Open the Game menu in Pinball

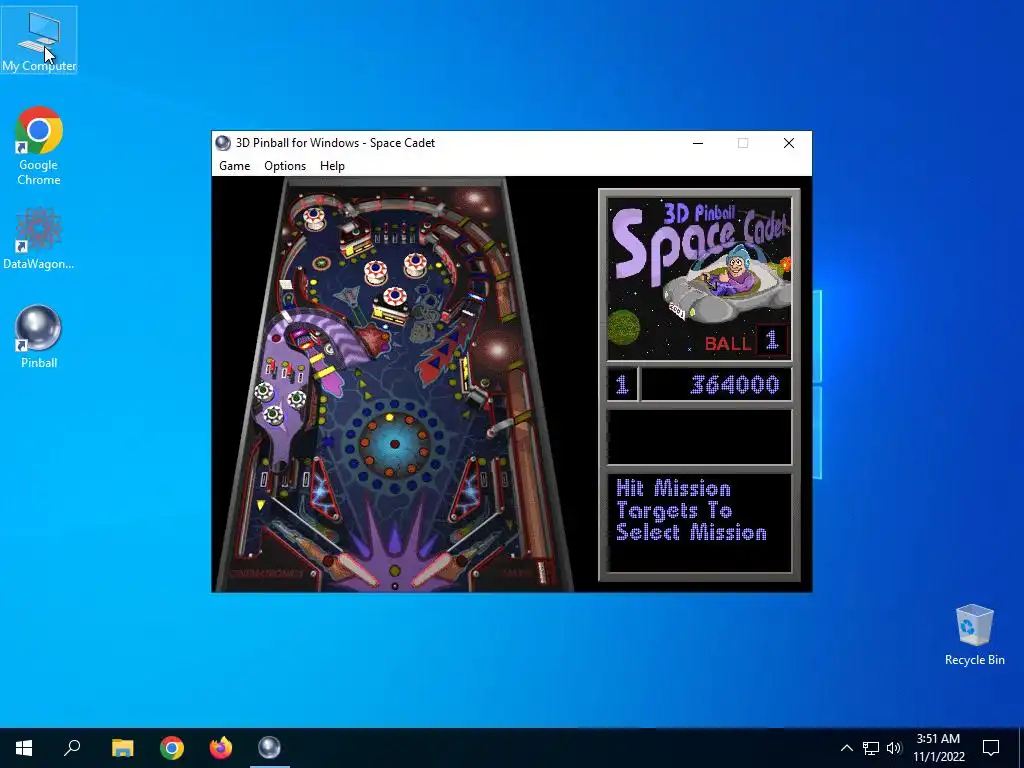234,166
